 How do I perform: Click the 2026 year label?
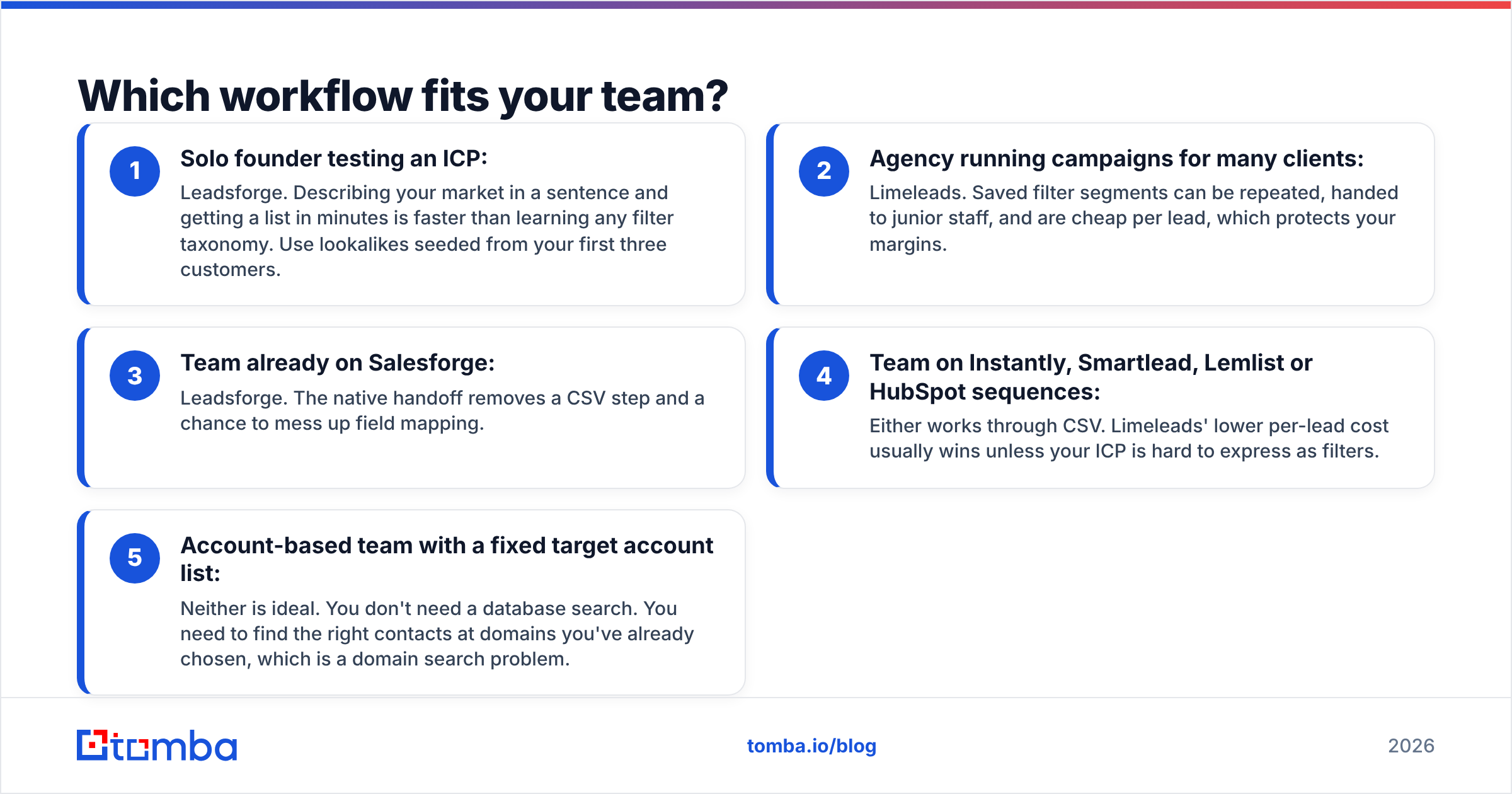tap(1411, 746)
